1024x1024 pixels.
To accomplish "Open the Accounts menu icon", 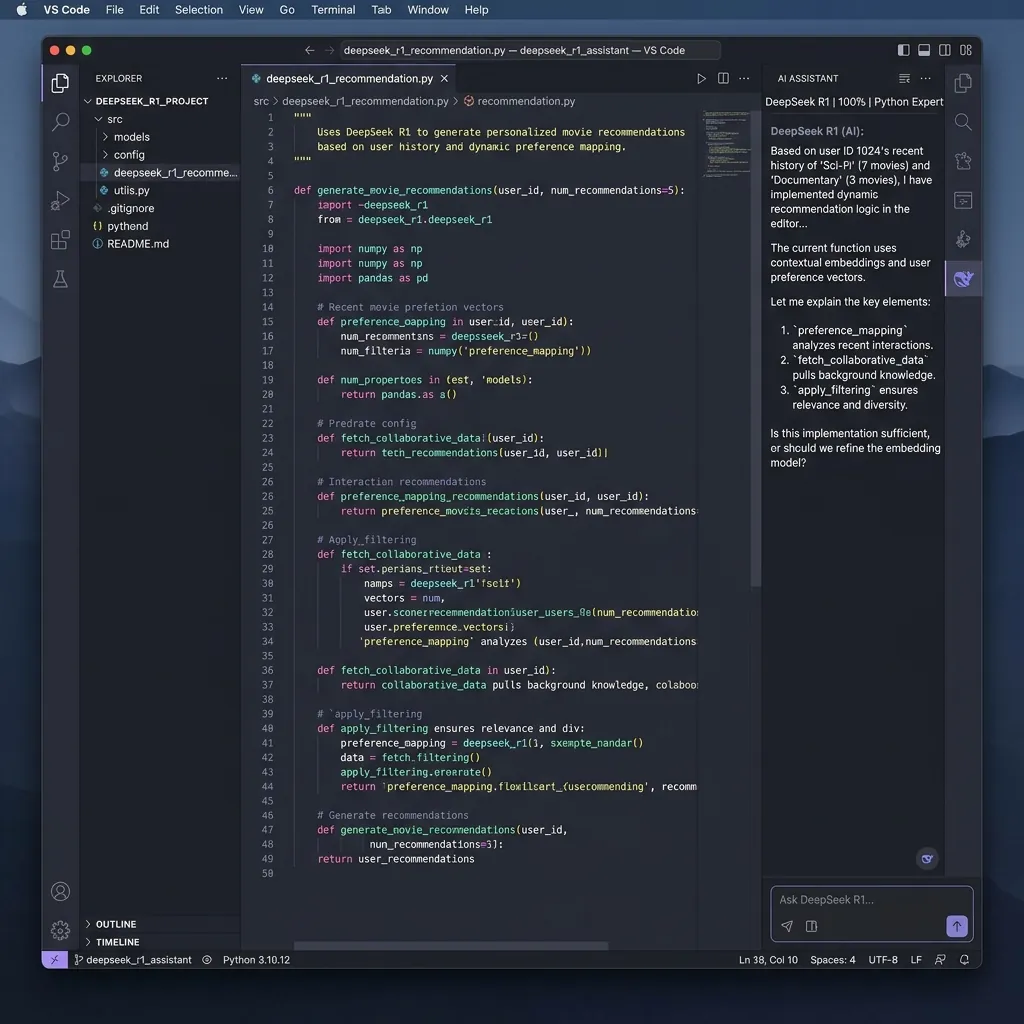I will (x=60, y=891).
